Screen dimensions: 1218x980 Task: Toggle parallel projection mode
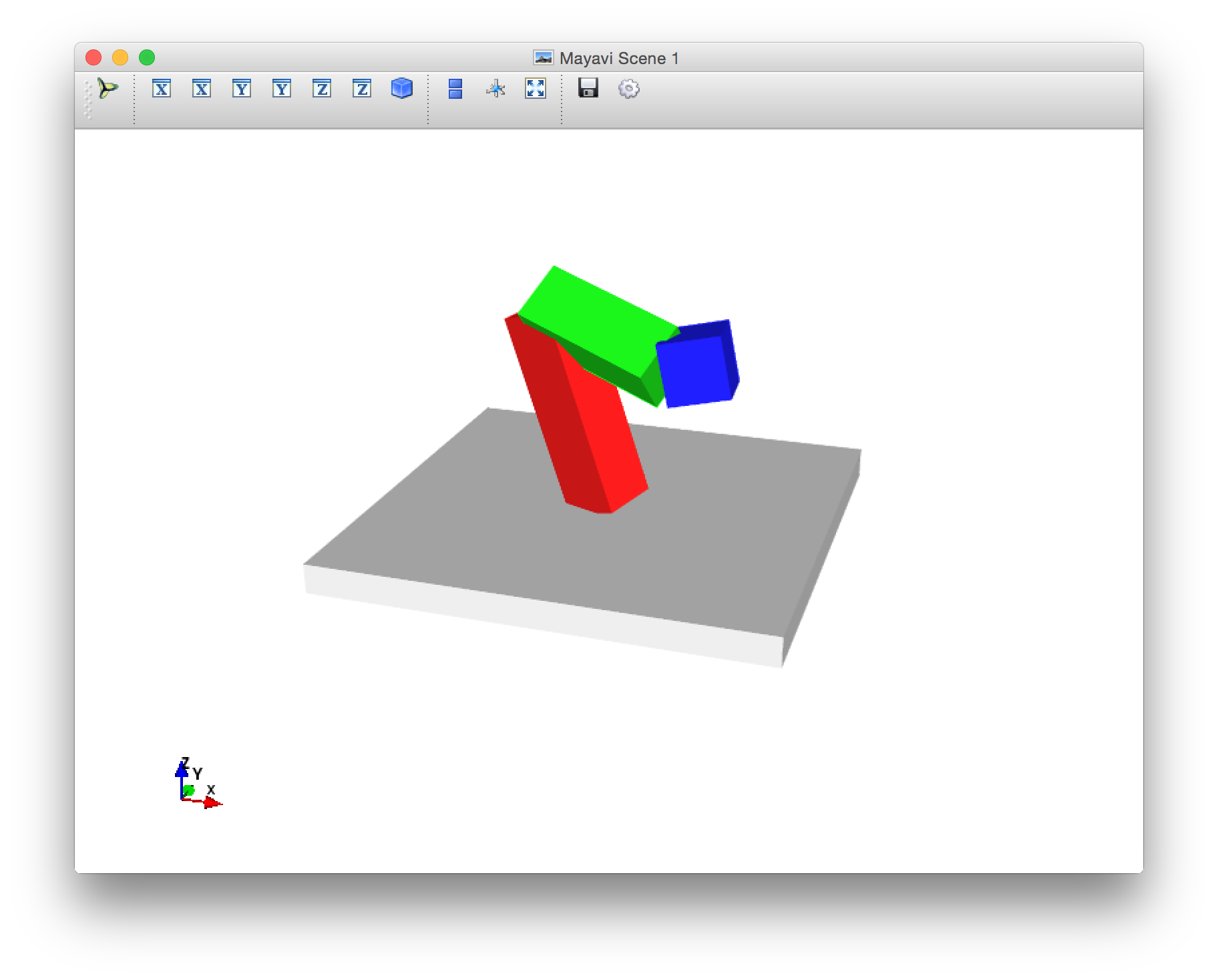455,88
